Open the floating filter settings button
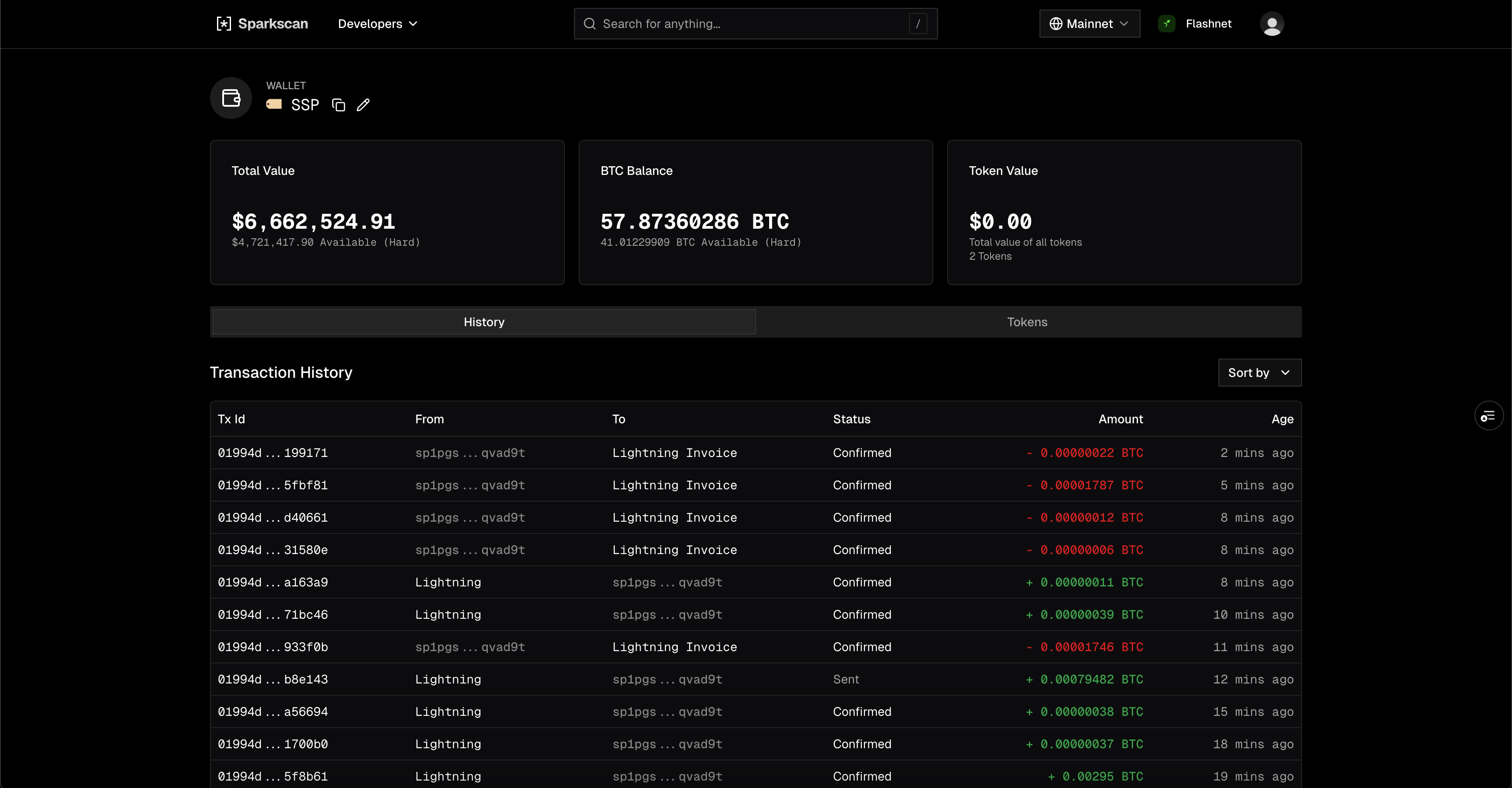 click(x=1488, y=416)
